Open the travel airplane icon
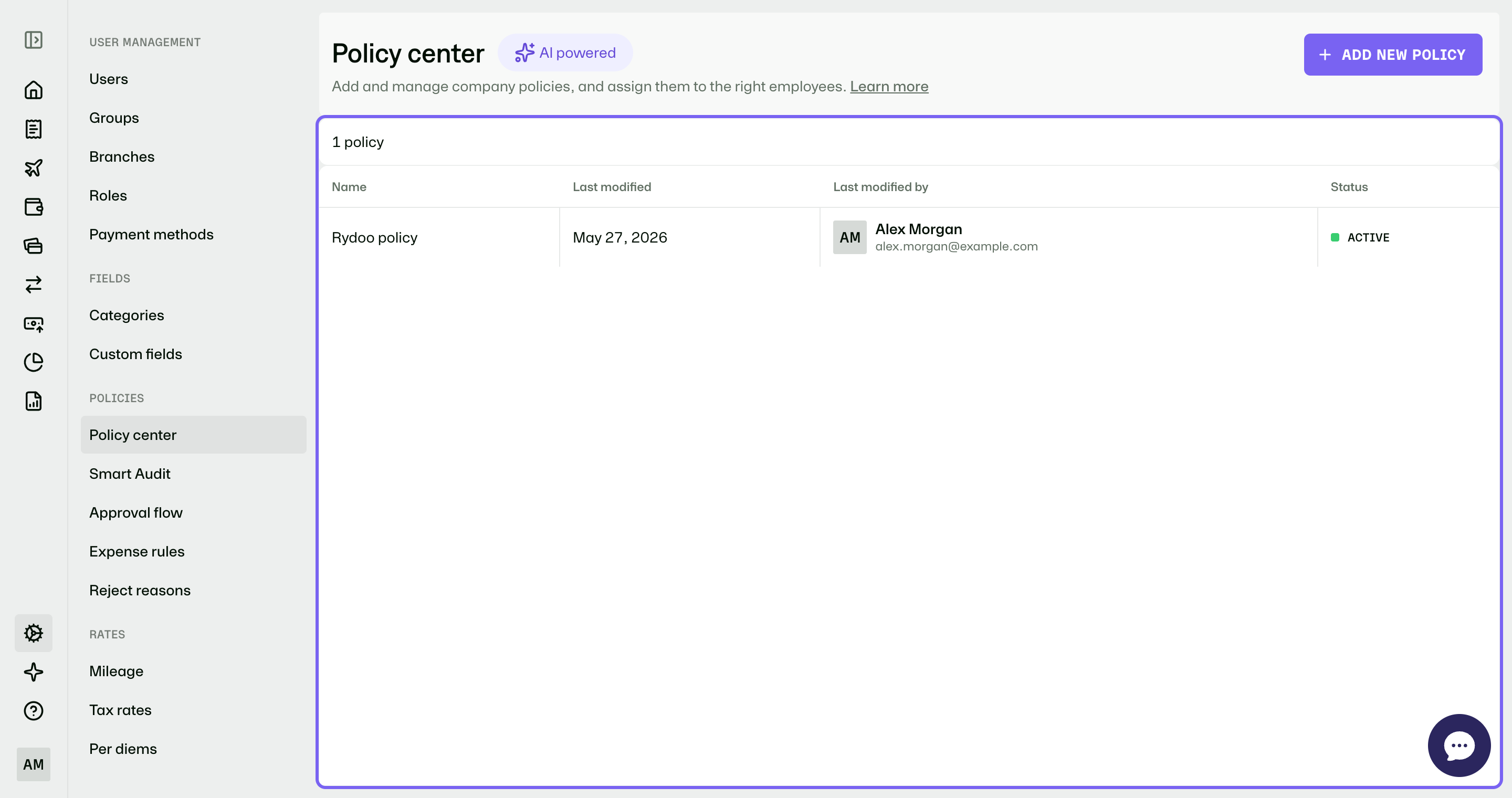The height and width of the screenshot is (798, 1512). [34, 168]
